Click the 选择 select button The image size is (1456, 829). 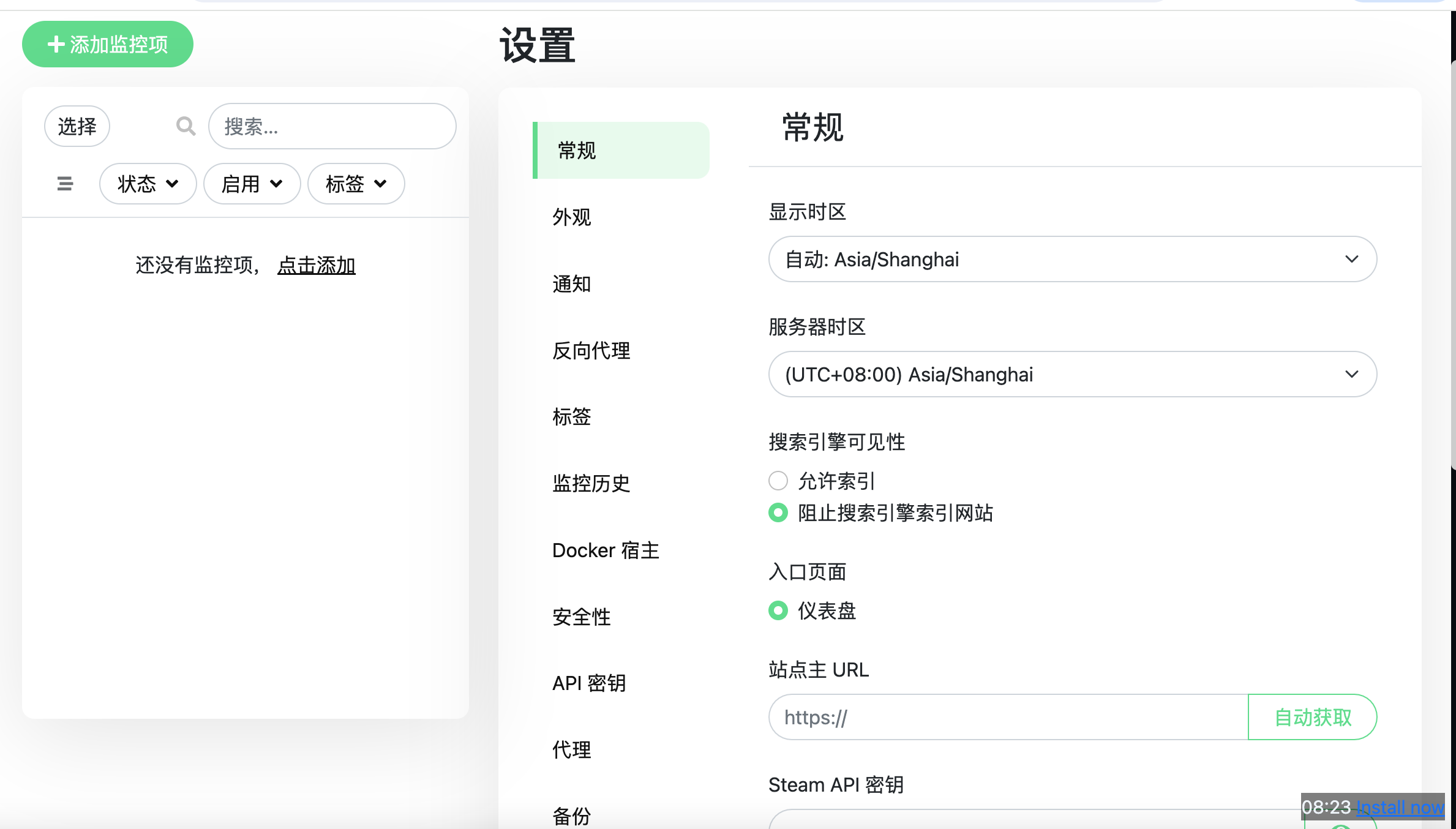pos(77,126)
